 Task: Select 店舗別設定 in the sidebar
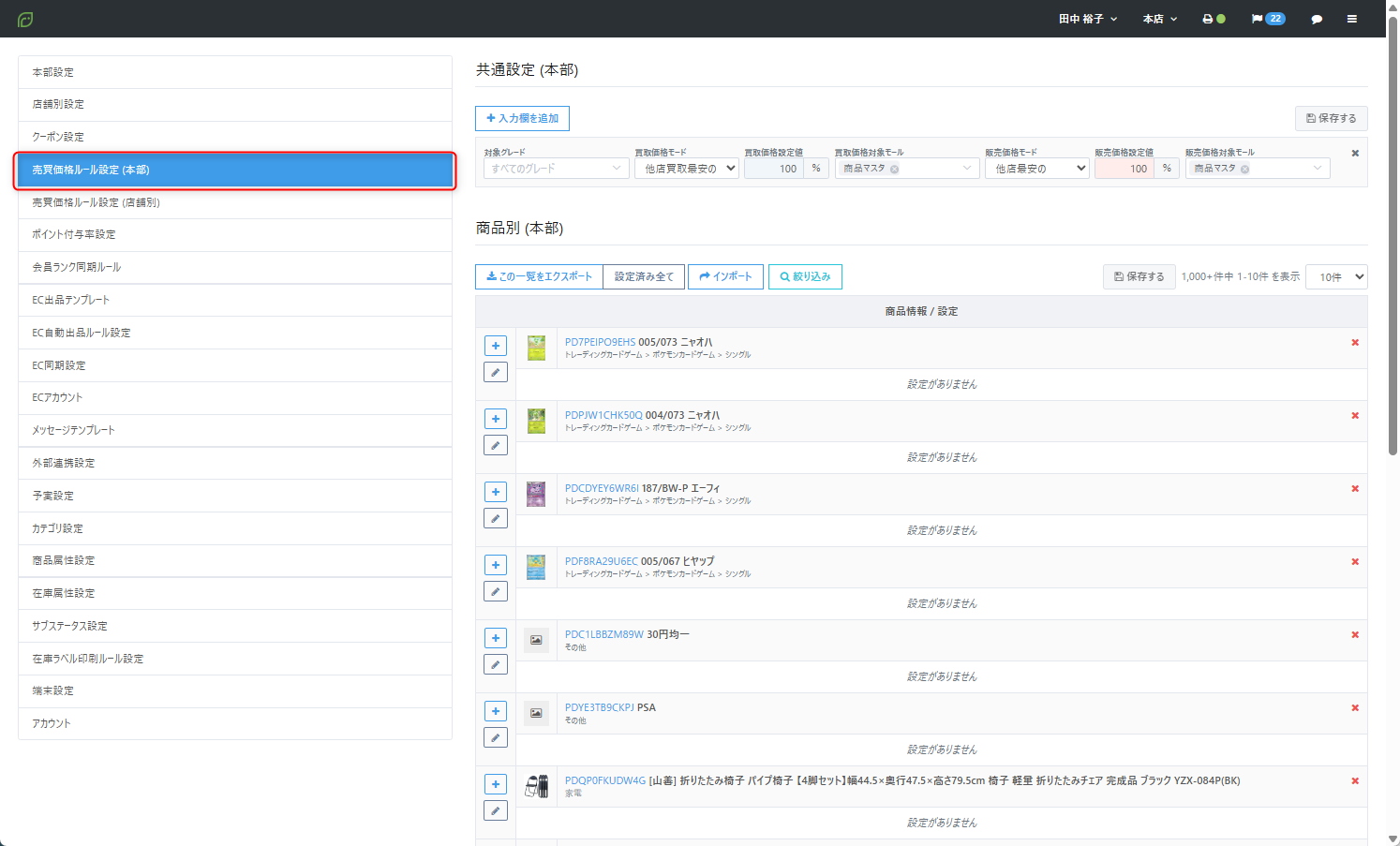click(x=58, y=104)
